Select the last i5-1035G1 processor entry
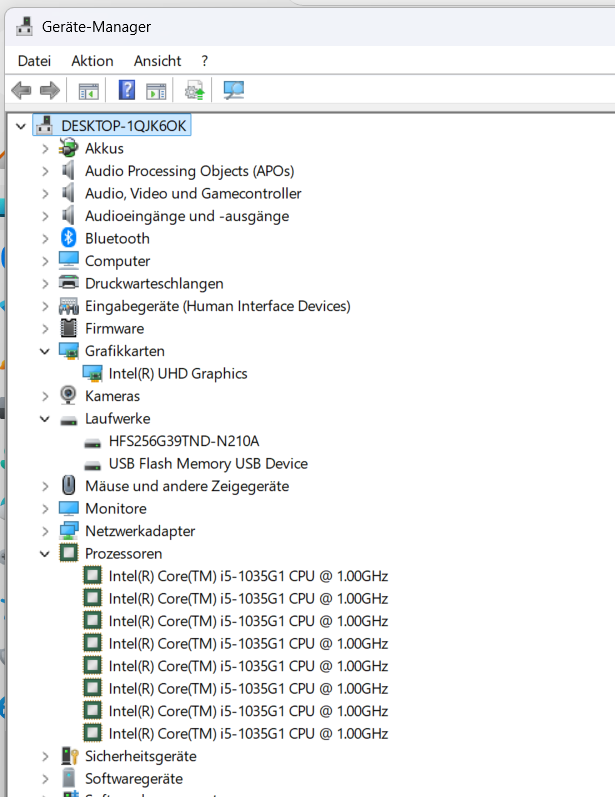This screenshot has width=615, height=797. tap(248, 733)
